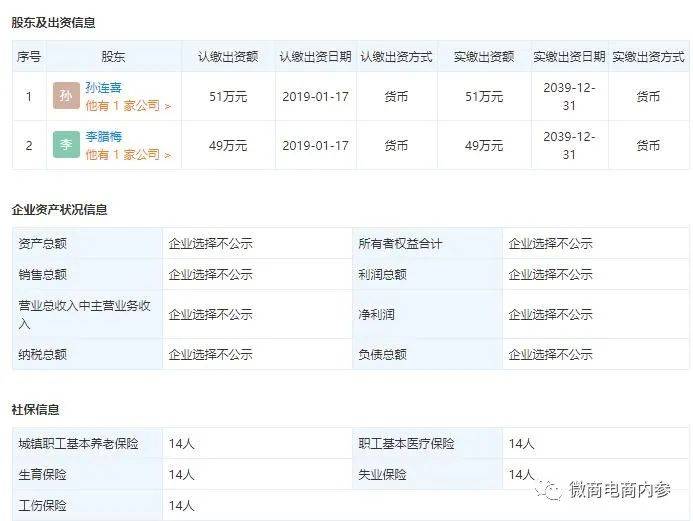Open shareholder 孙连喜 profile link
Image resolution: width=693 pixels, height=521 pixels.
pyautogui.click(x=103, y=87)
